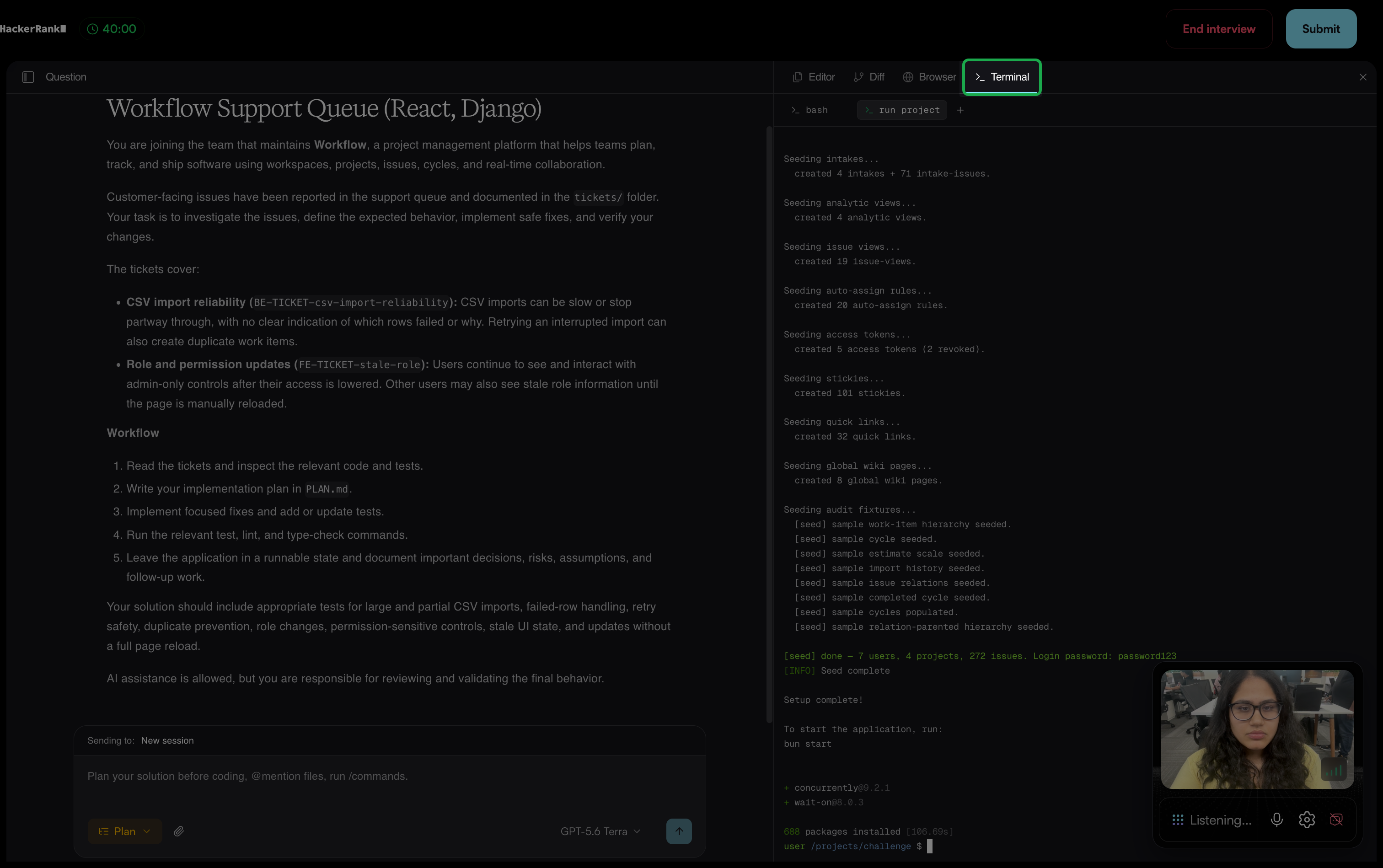Switch to the Diff tab
The width and height of the screenshot is (1383, 868).
pyautogui.click(x=868, y=77)
